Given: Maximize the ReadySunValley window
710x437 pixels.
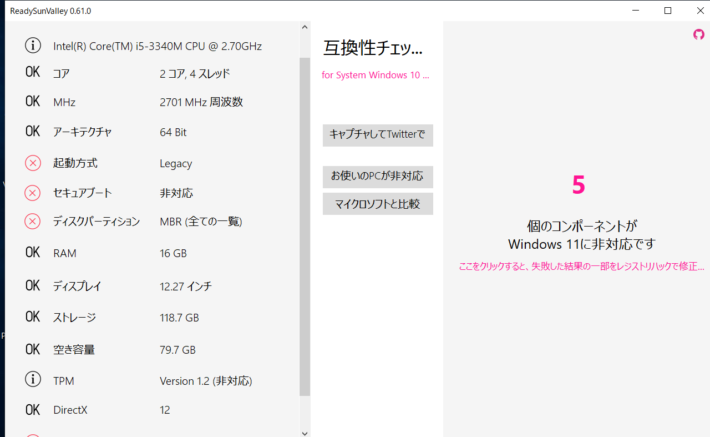Looking at the screenshot, I should point(667,10).
